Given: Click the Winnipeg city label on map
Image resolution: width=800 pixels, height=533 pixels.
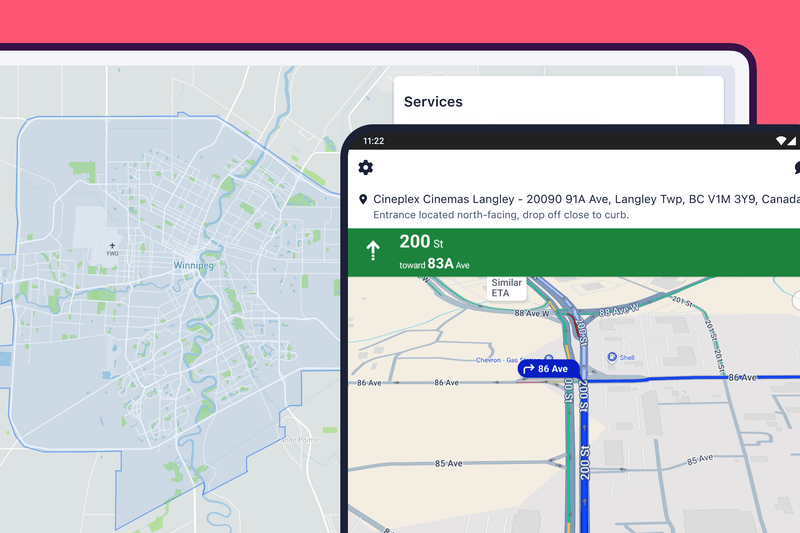Looking at the screenshot, I should click(193, 265).
